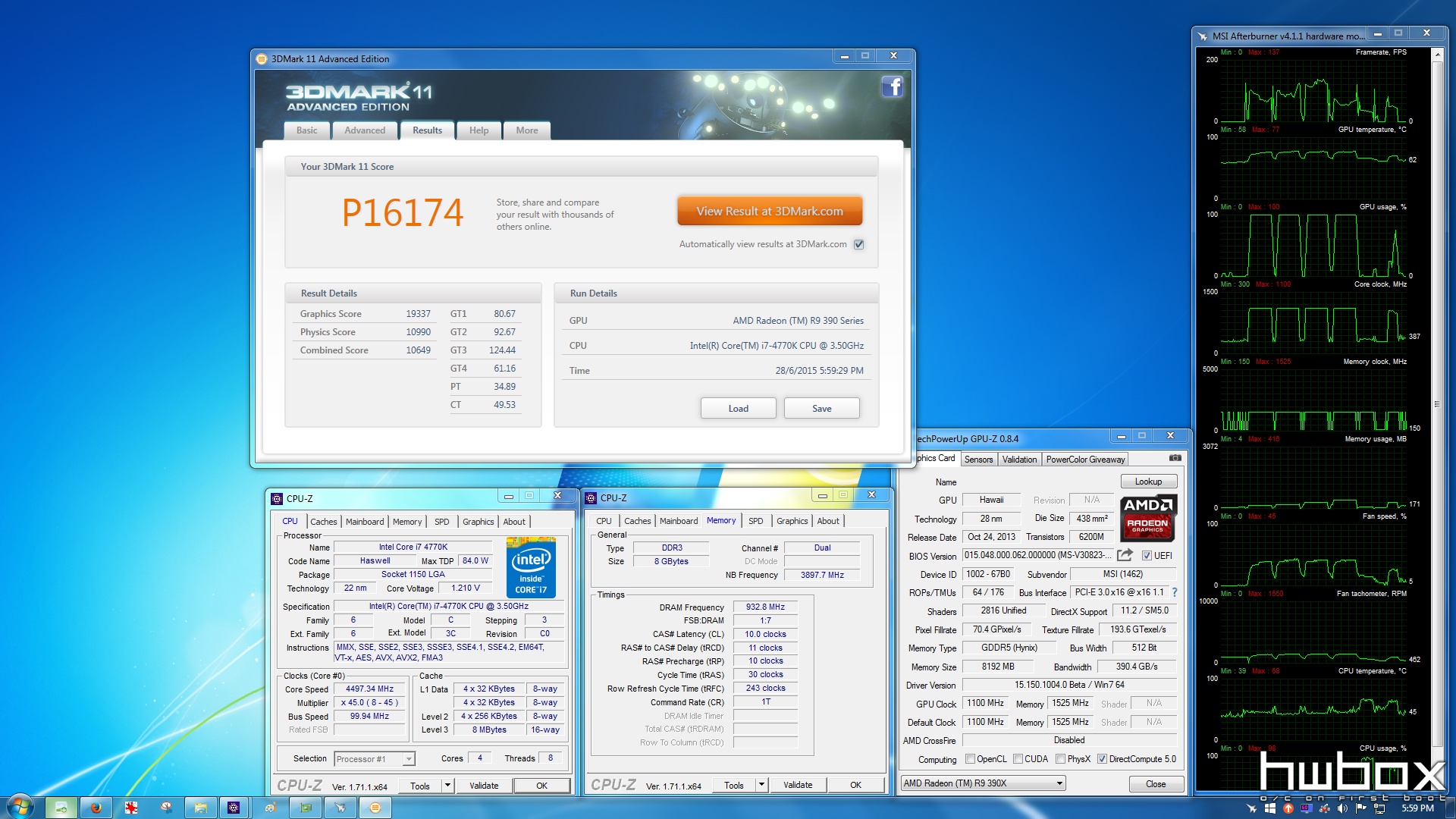
Task: Open Validation tab in GPU-Z
Action: [1019, 460]
